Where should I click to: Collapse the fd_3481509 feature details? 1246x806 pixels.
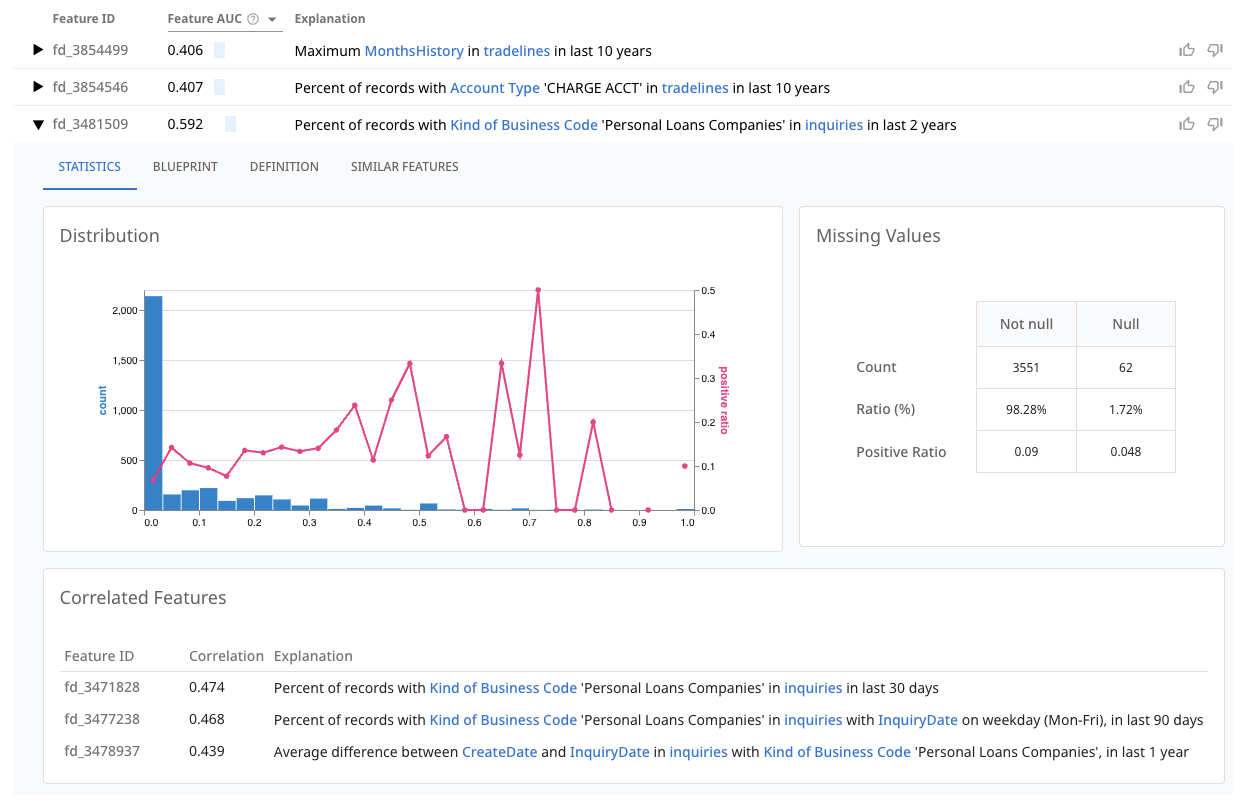point(36,124)
